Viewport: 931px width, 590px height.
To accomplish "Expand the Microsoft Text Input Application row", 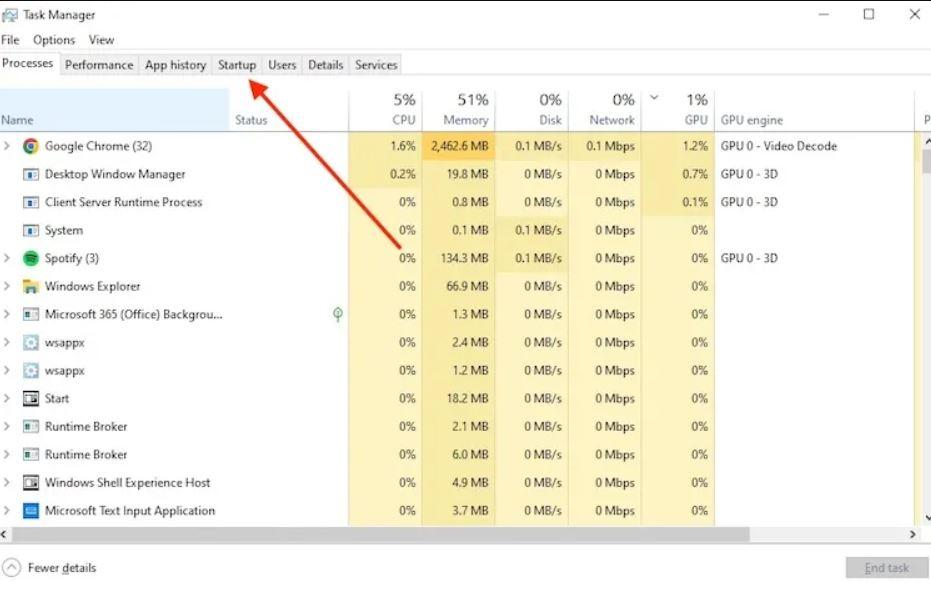I will coord(7,510).
